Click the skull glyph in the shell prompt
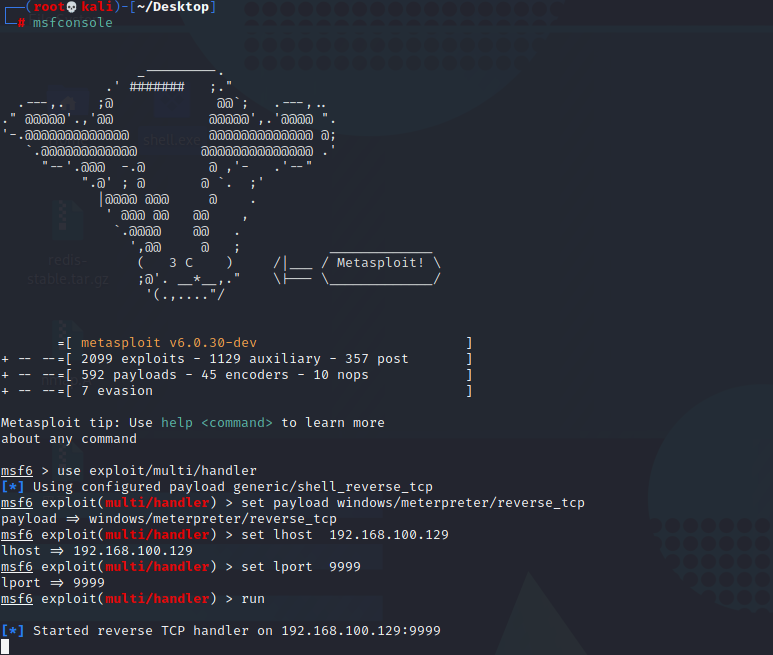773x655 pixels. point(71,7)
